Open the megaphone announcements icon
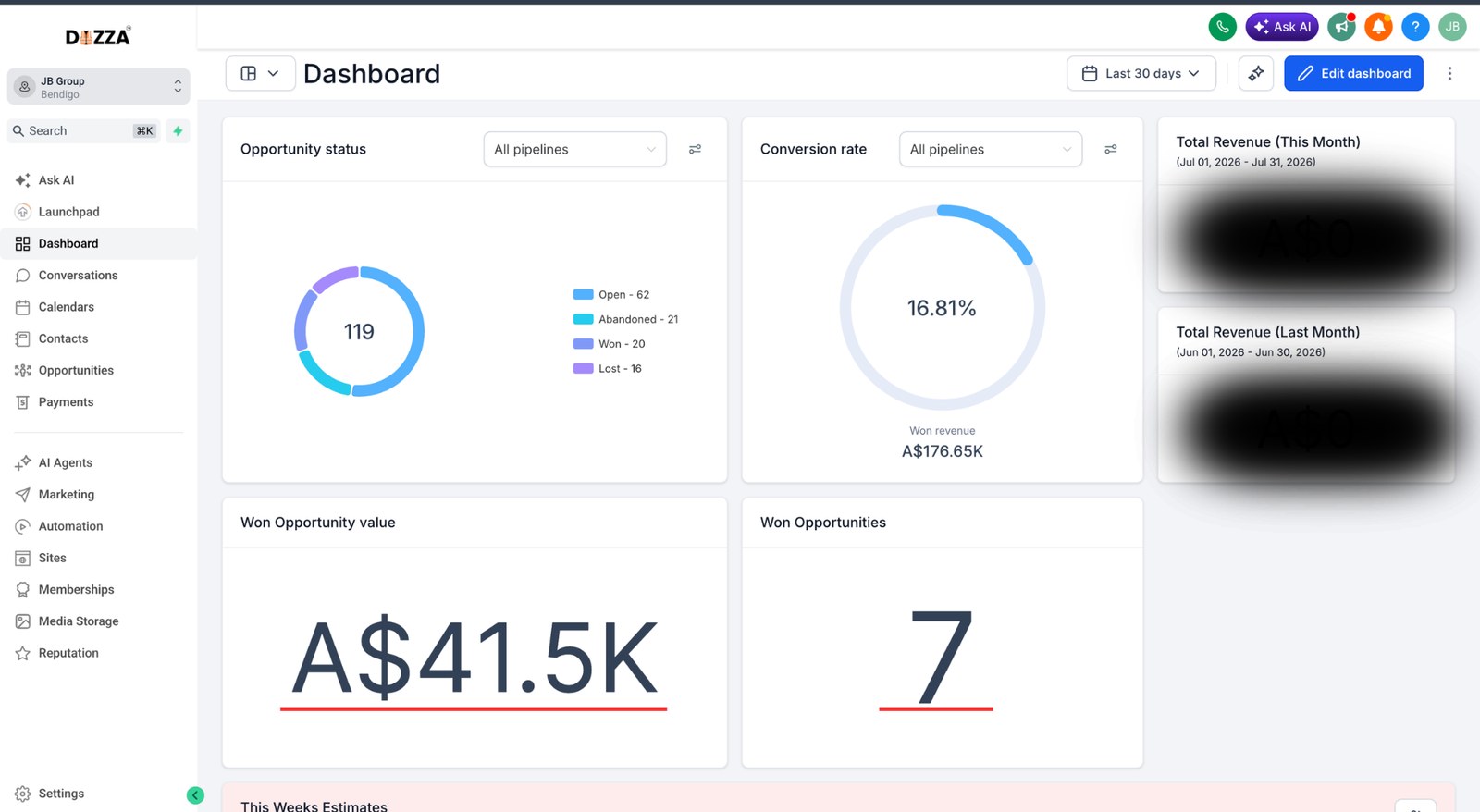 1341,27
